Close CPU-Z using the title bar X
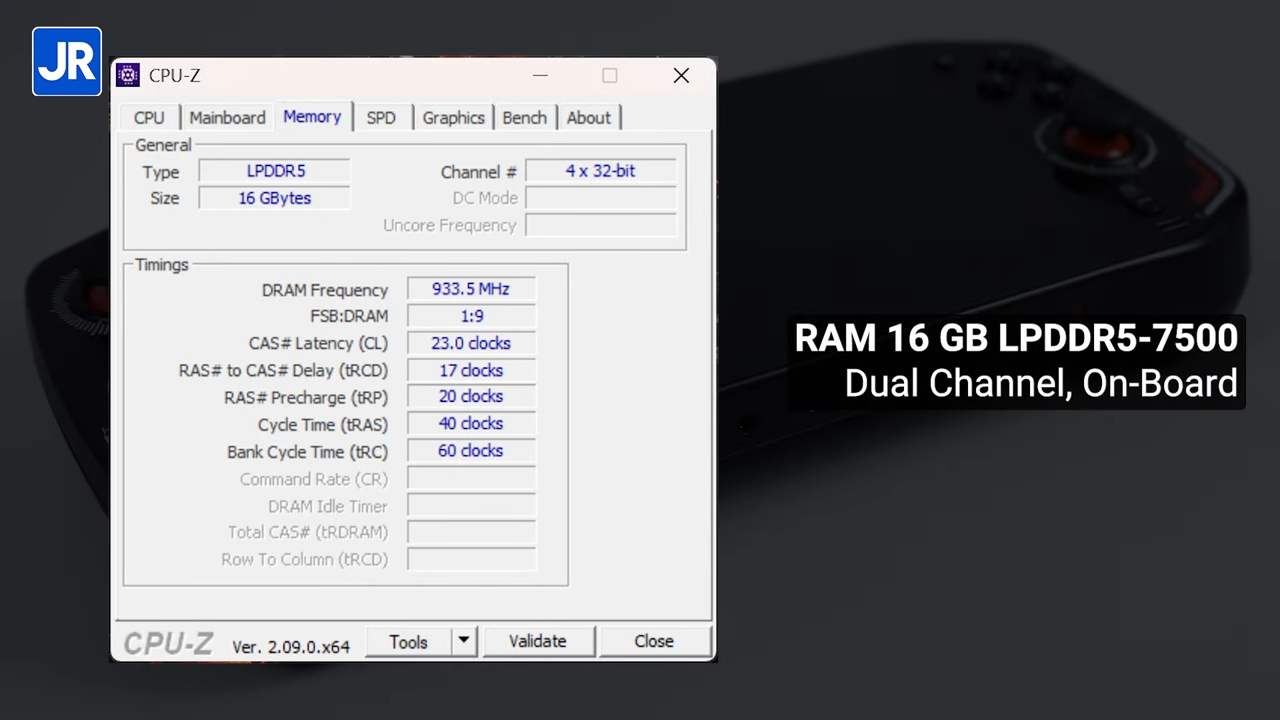The image size is (1280, 720). 681,76
